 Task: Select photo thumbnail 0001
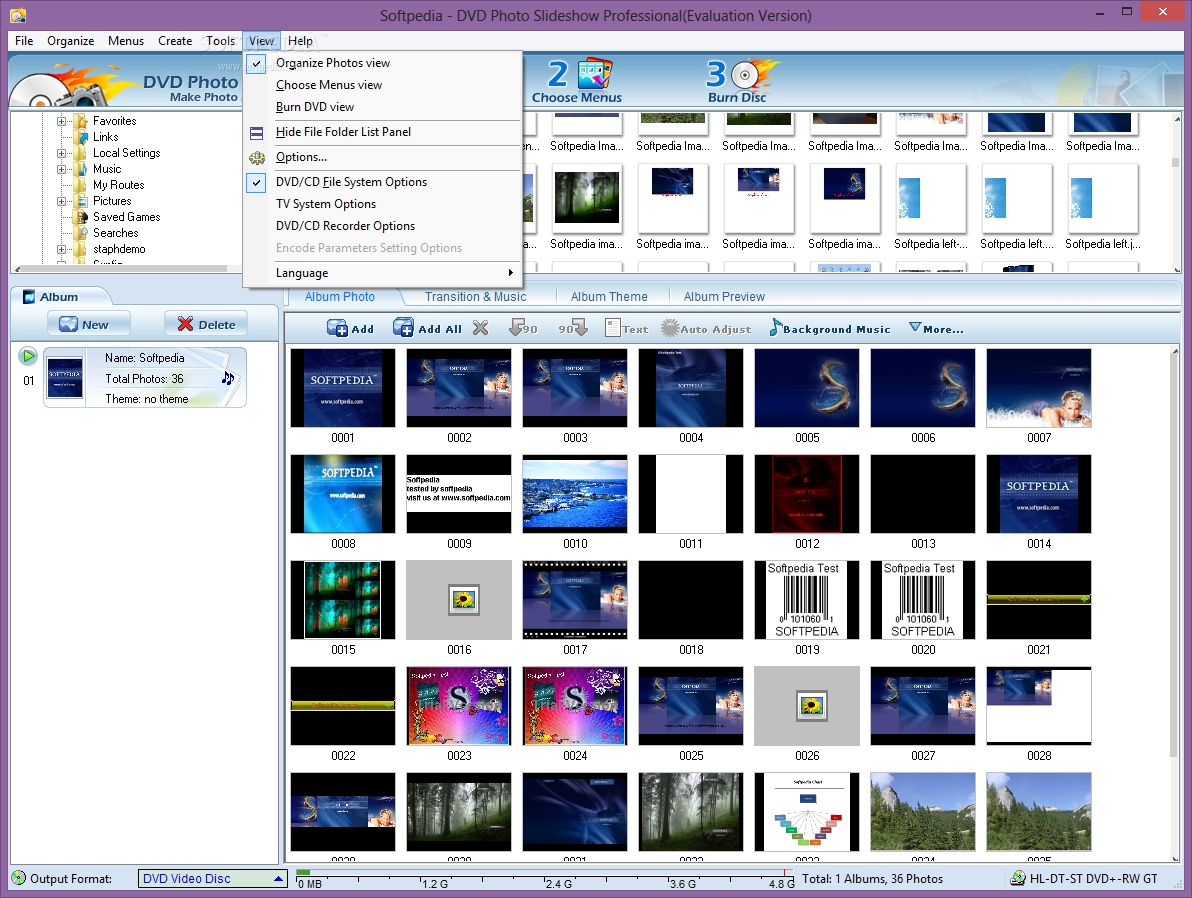(x=343, y=388)
